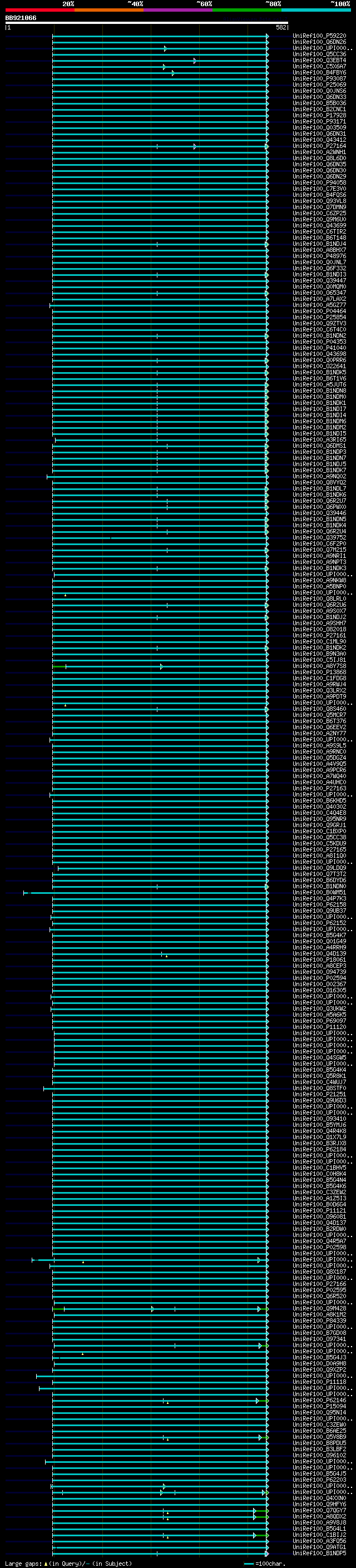Viewport: 356px width, 1568px height.
Task: Click the white query sequence bar
Action: pos(147,23)
